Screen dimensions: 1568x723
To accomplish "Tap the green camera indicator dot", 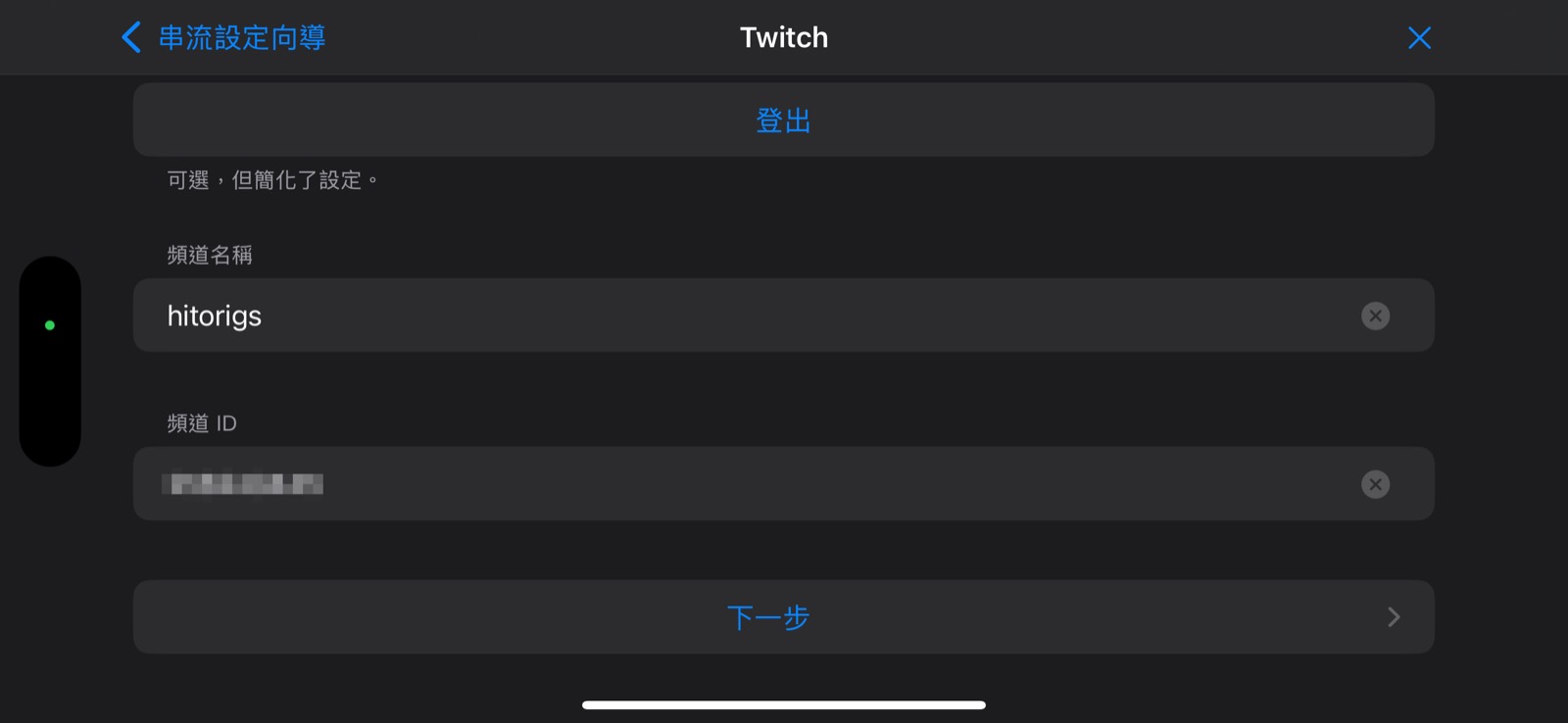I will pyautogui.click(x=50, y=325).
